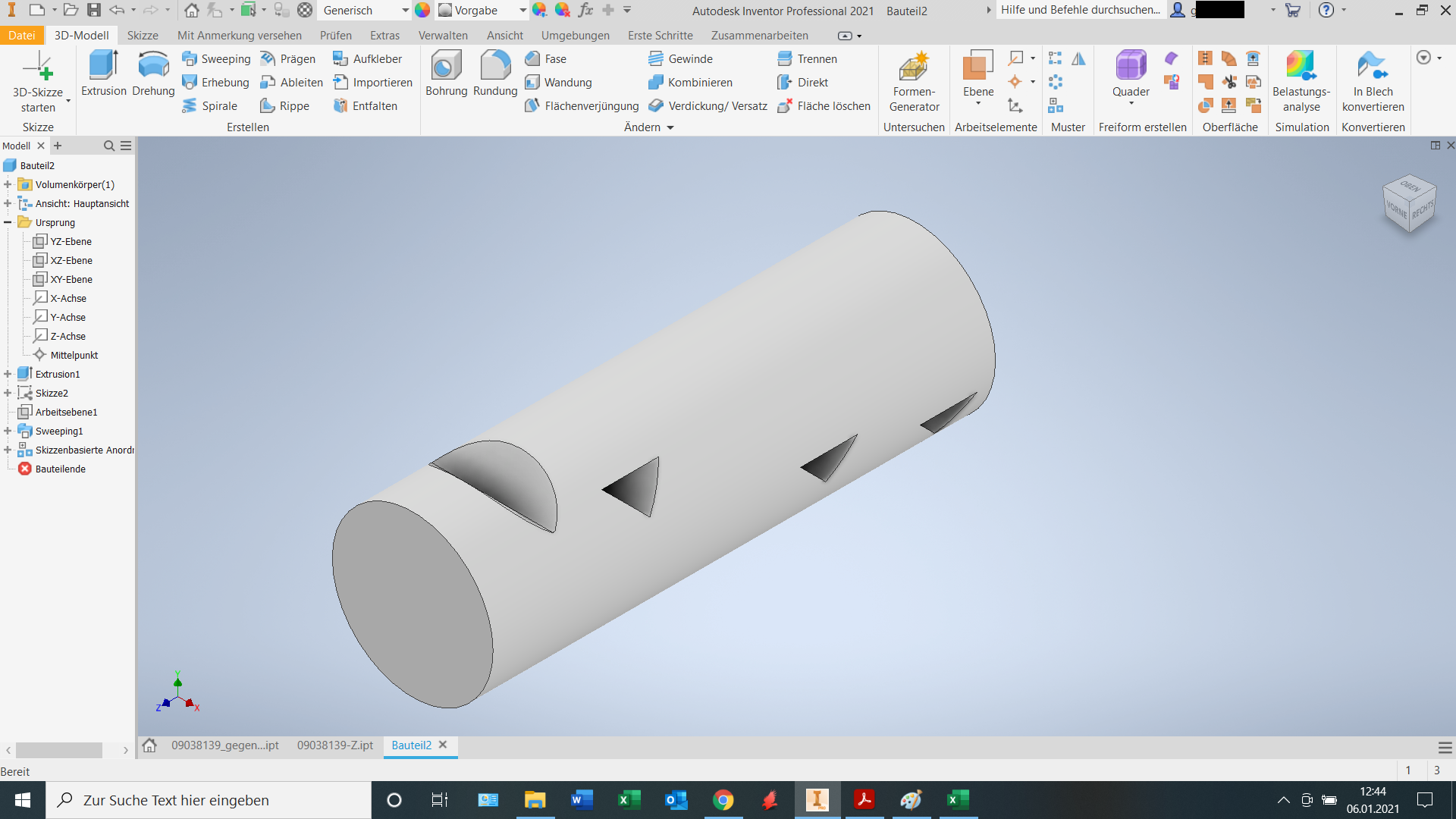Open the fx Parameter icon
1456x819 pixels.
pos(585,11)
